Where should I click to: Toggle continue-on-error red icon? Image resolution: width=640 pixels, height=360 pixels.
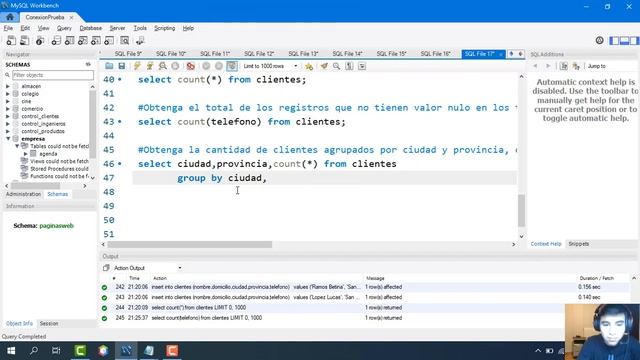pos(191,66)
